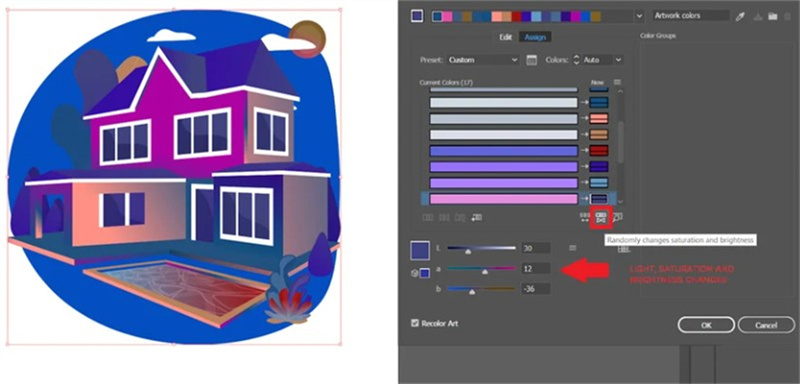Click the house artwork on the canvas
This screenshot has width=800, height=384.
click(173, 176)
